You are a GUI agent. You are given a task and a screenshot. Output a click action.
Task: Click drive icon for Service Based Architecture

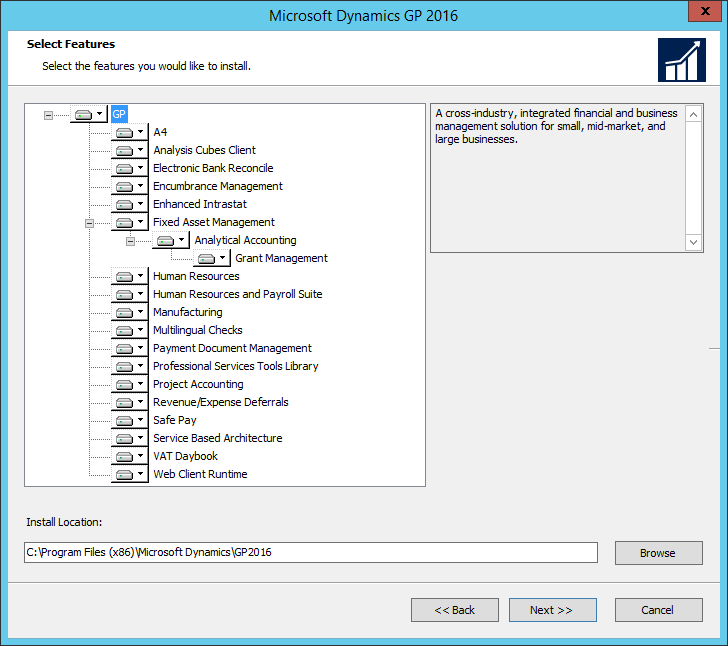click(x=130, y=438)
